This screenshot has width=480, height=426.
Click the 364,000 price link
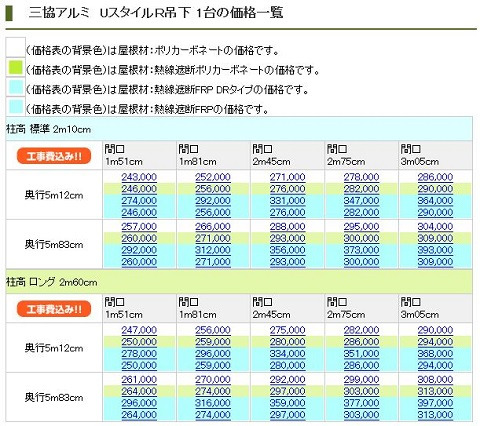(x=435, y=201)
